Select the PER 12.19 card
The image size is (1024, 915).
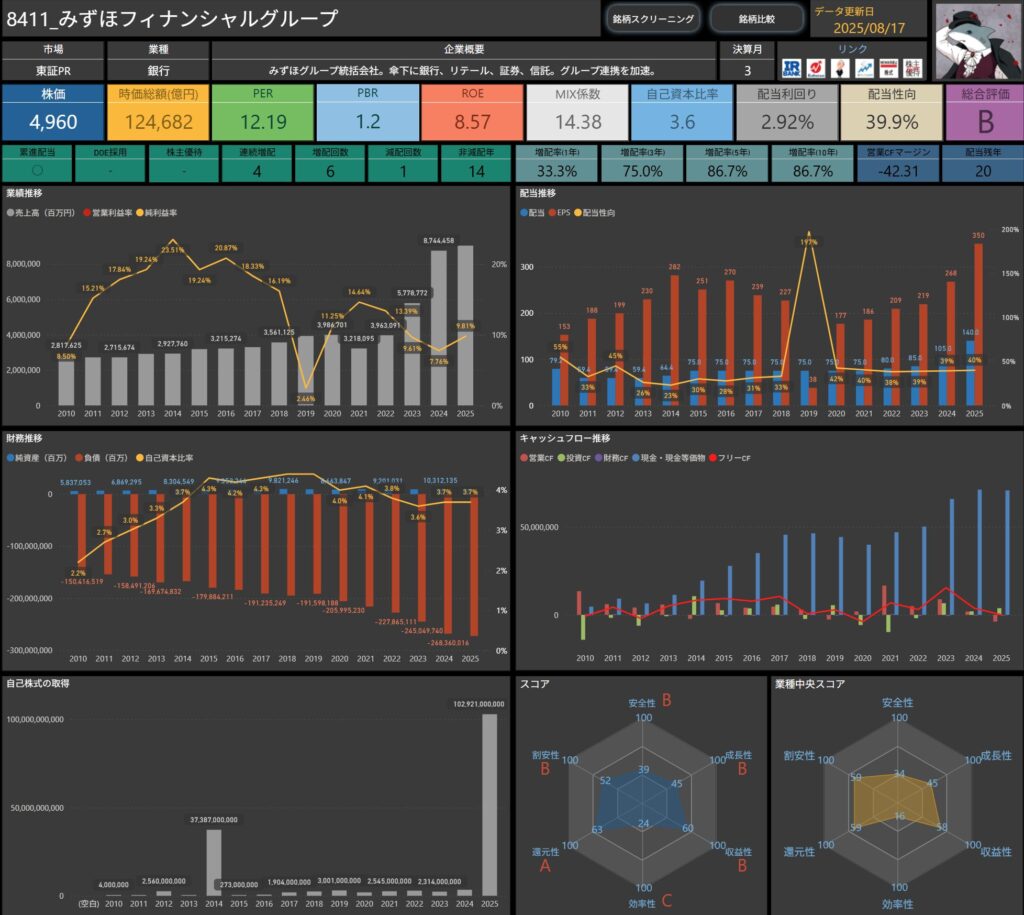[x=263, y=112]
